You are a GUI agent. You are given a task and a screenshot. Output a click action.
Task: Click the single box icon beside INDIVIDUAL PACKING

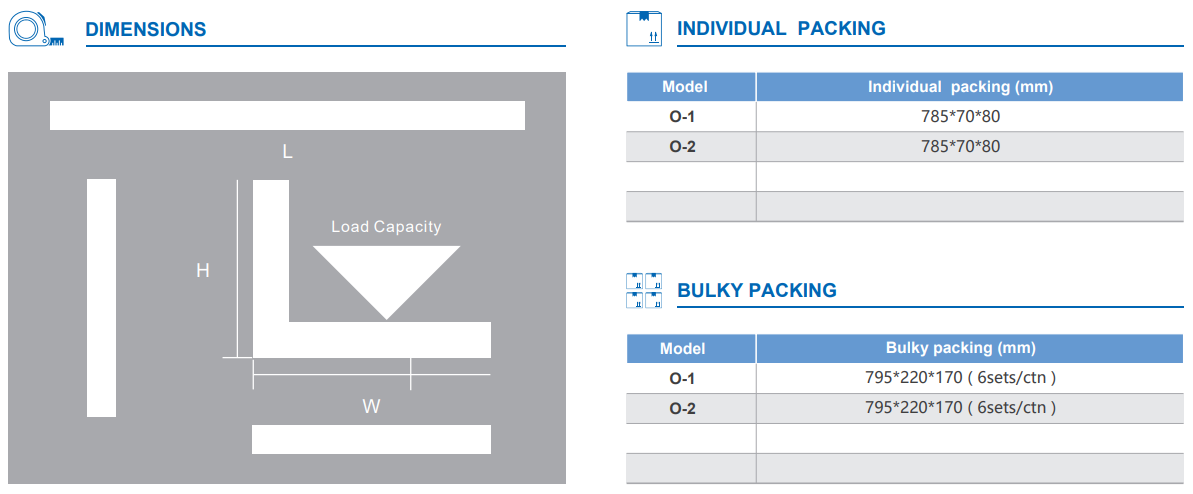(x=644, y=29)
